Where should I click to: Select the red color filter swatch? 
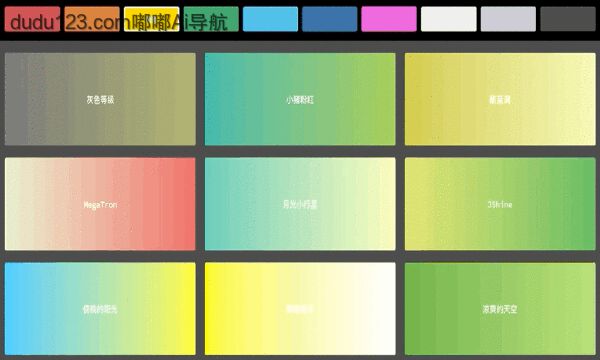[33, 19]
